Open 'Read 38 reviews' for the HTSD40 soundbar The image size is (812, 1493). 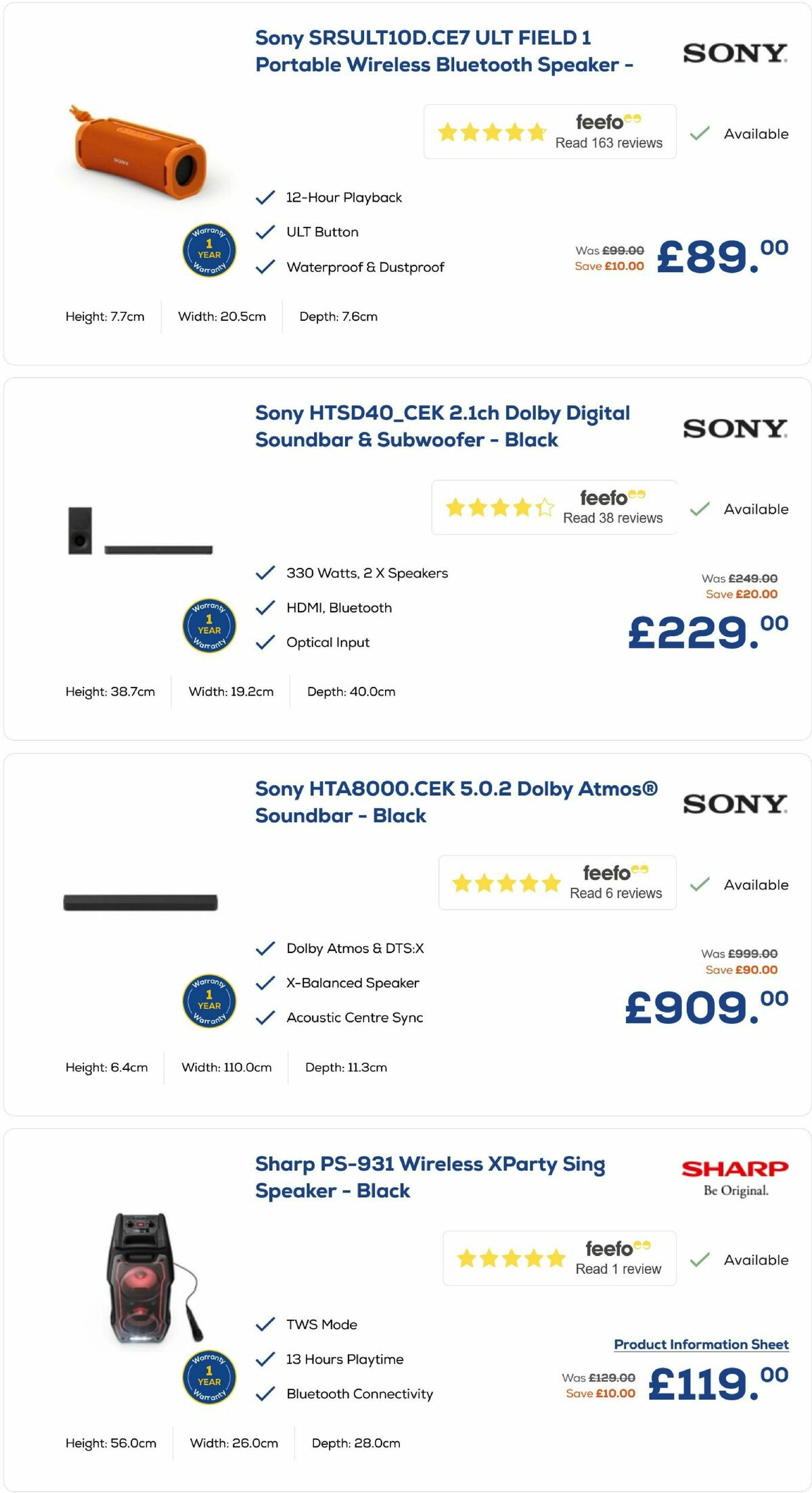[611, 518]
